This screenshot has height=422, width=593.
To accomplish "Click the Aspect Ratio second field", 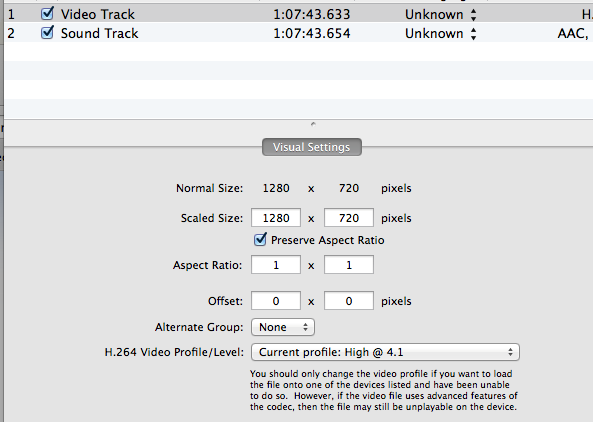I will click(x=349, y=265).
